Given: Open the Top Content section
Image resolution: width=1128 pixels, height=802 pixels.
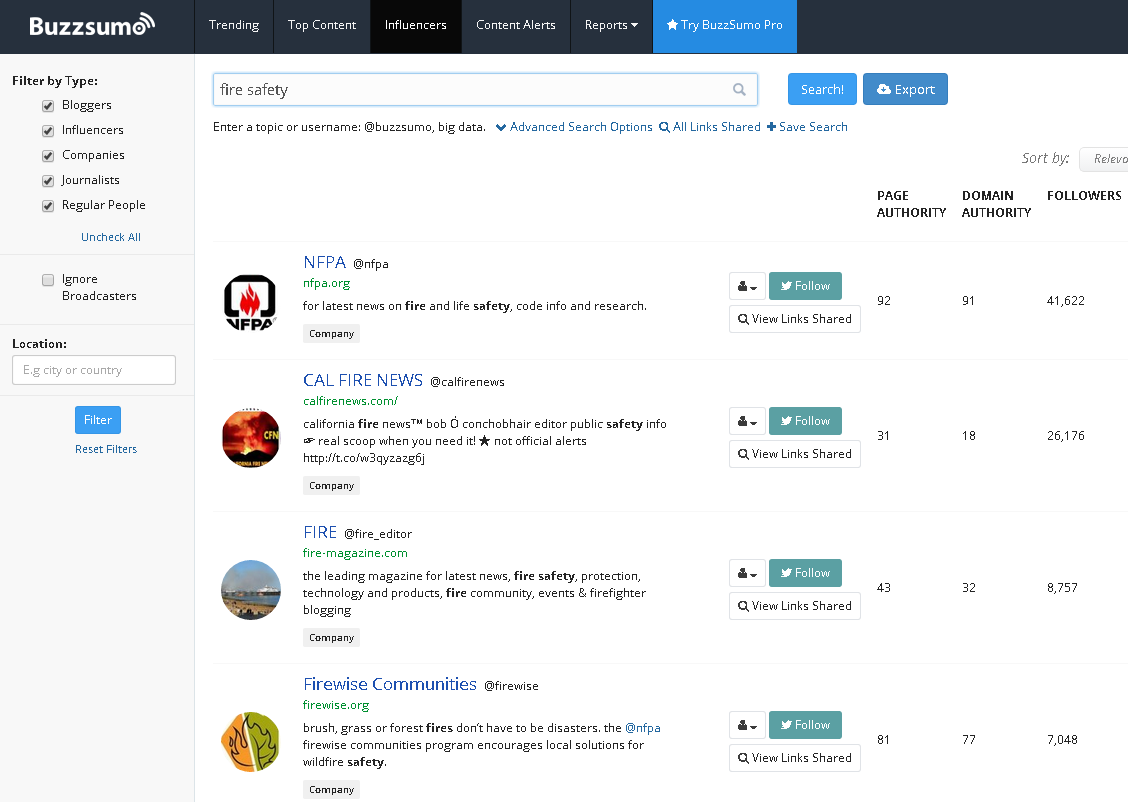Looking at the screenshot, I should (x=322, y=26).
